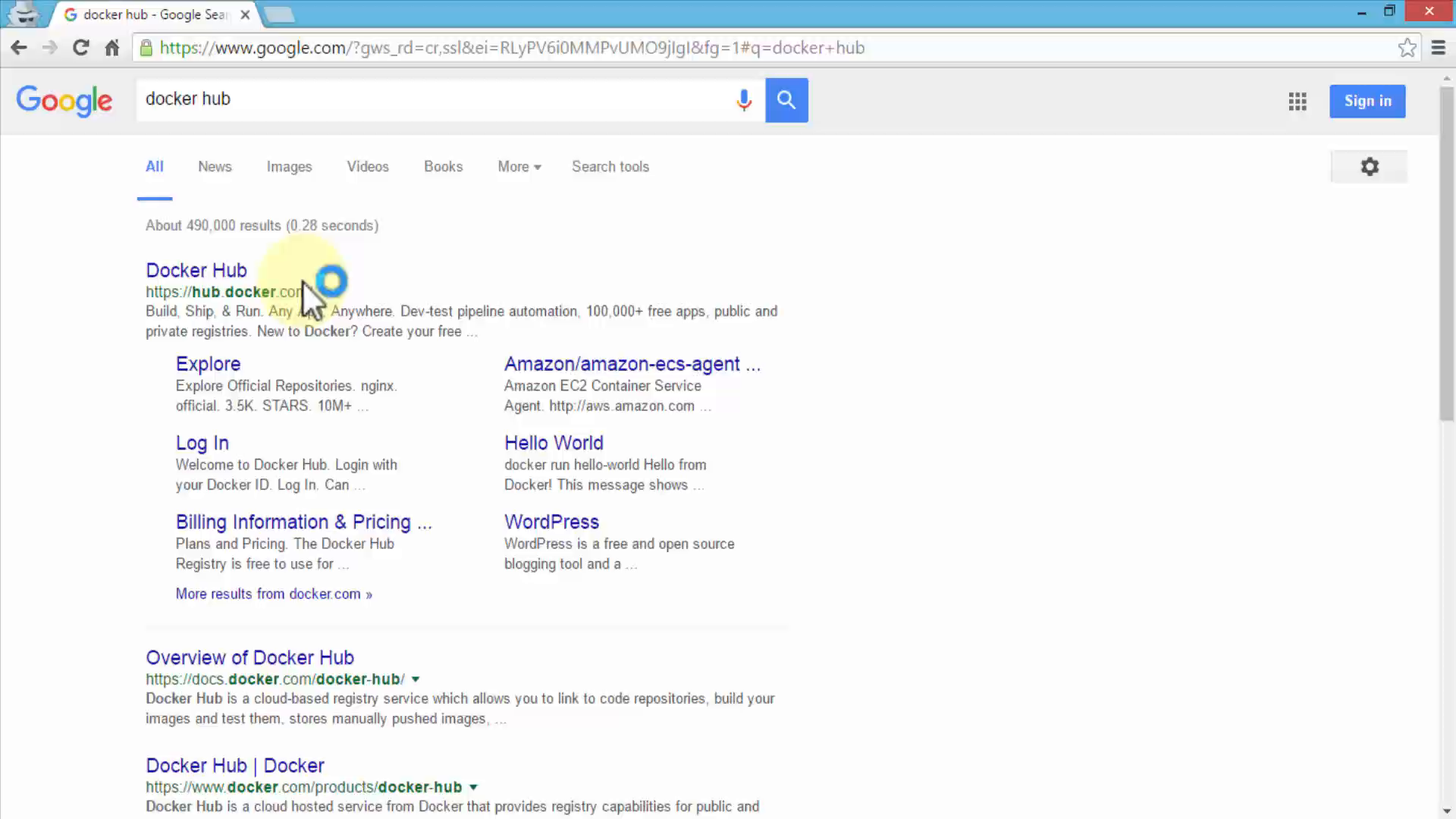Click the vertical scrollbar thumb

pos(1447,254)
